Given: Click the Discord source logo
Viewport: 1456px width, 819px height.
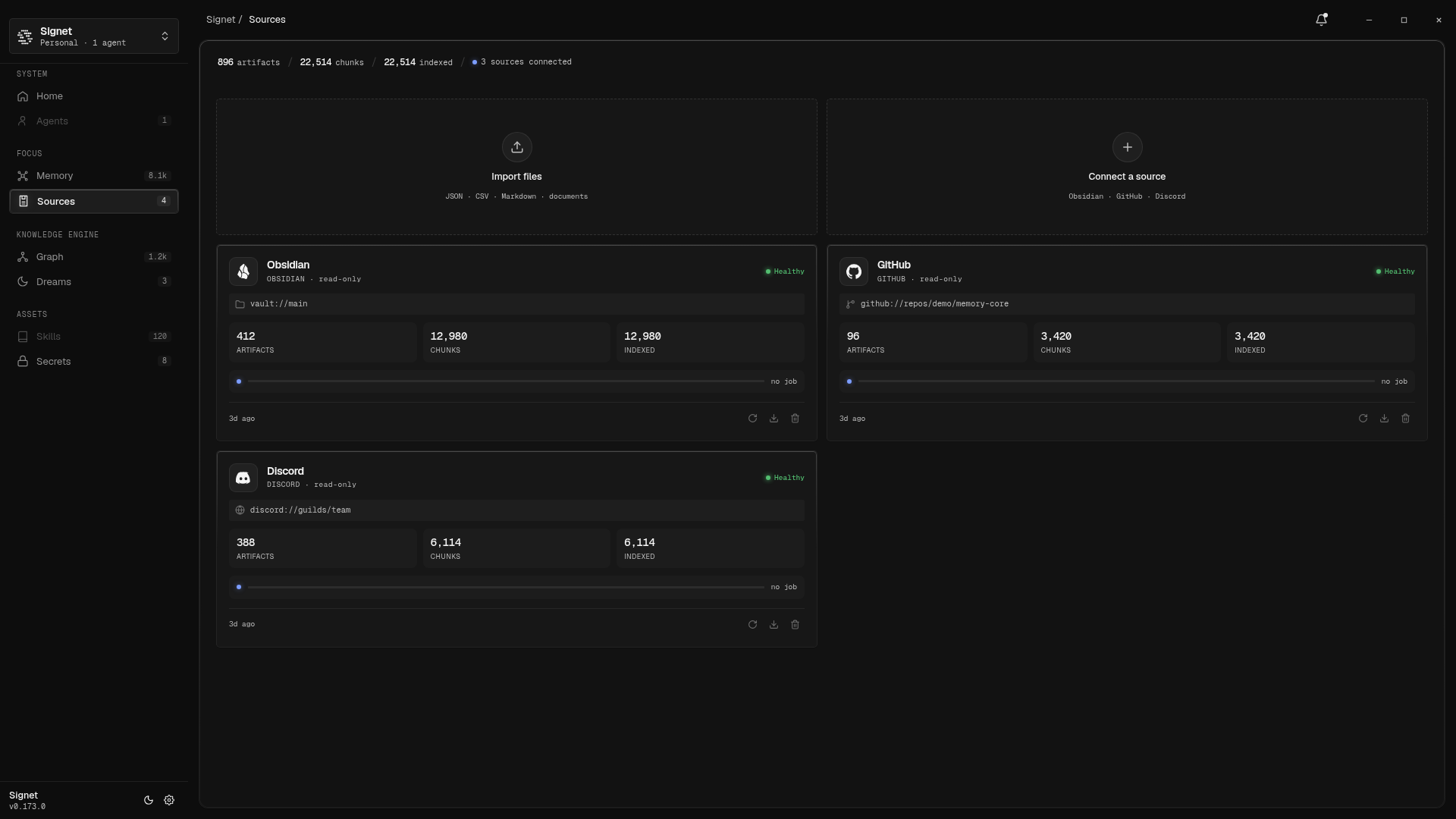Looking at the screenshot, I should (x=243, y=478).
